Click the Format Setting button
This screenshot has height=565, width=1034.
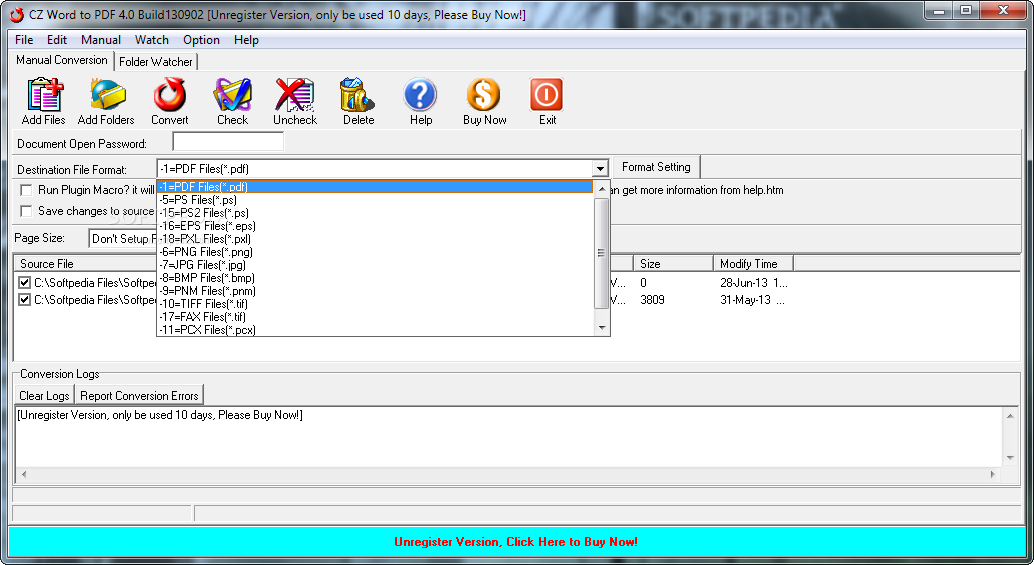tap(656, 167)
